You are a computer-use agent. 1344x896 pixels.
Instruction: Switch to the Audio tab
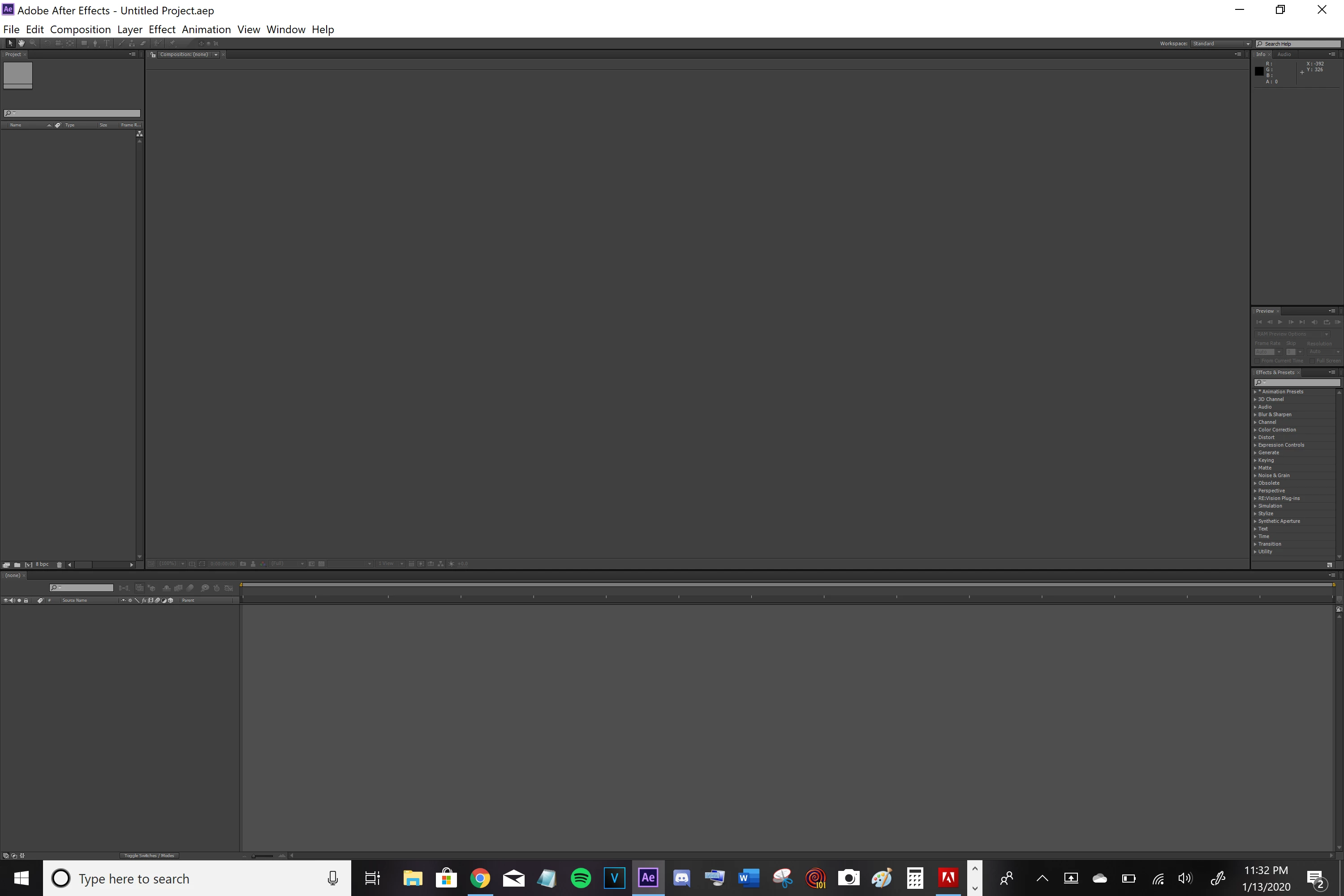click(1284, 54)
